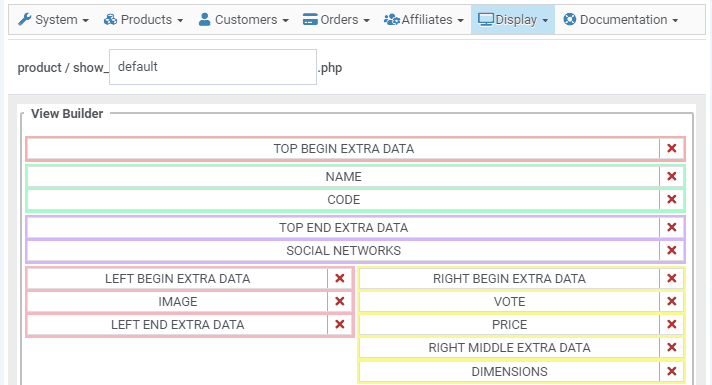Screen dimensions: 712x385
Task: Delete the NAME block with its X
Action: tap(672, 176)
